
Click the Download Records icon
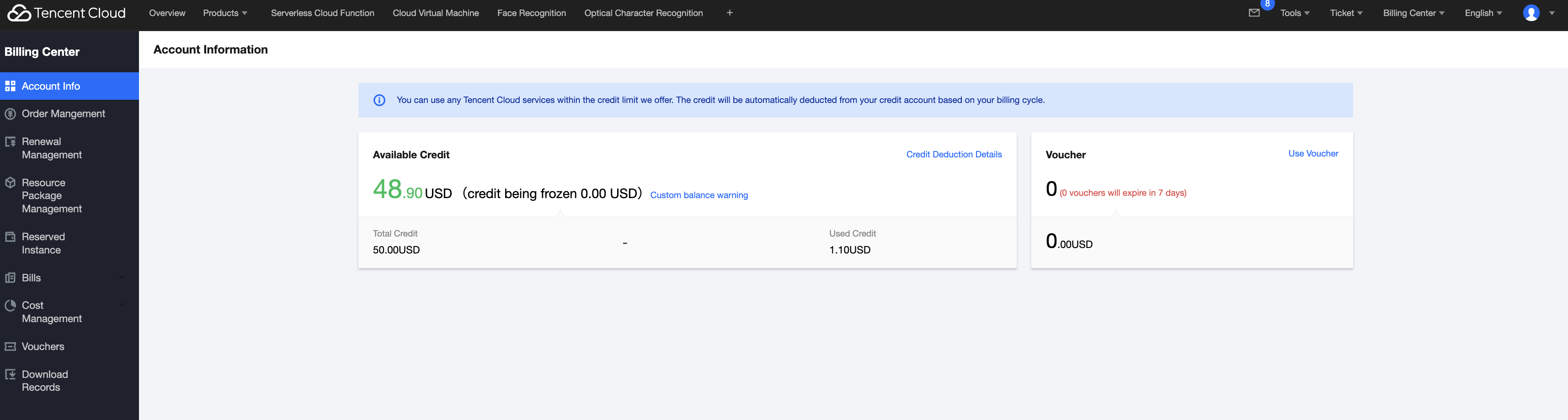(x=11, y=374)
